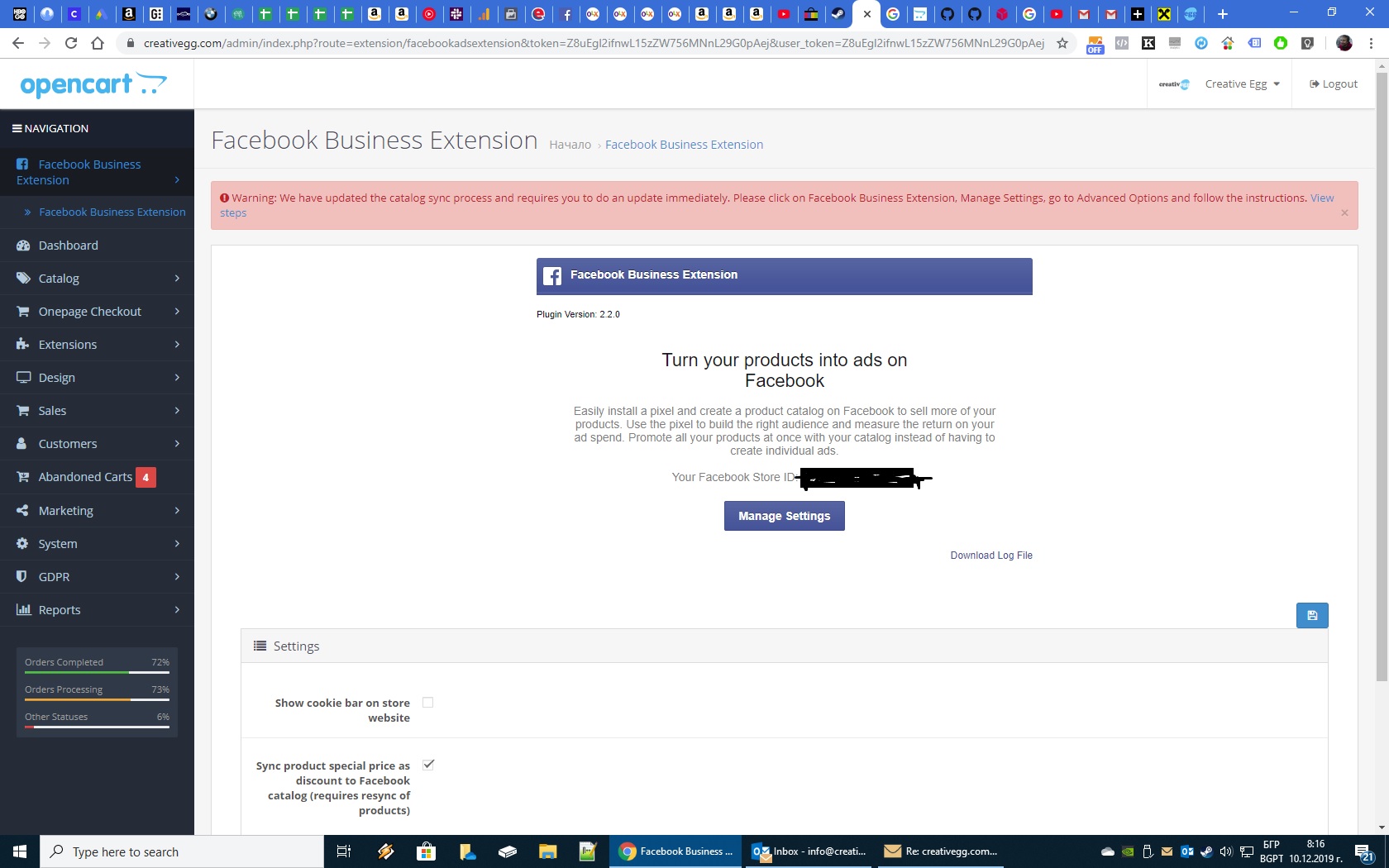Open a new browser tab with plus icon
Image resolution: width=1389 pixels, height=868 pixels.
[x=1222, y=14]
